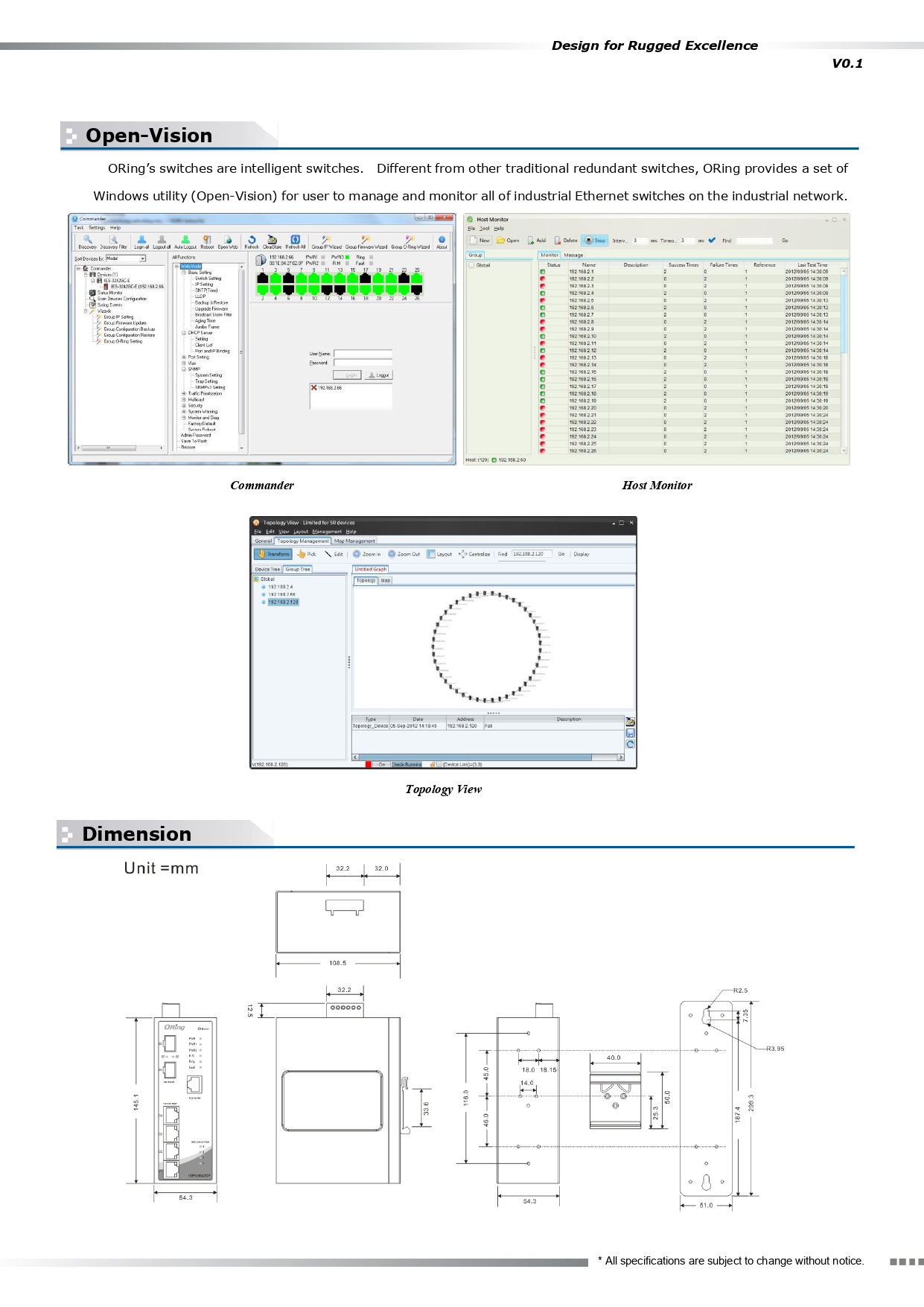
Task: Click Logout all icon in Commander
Action: pyautogui.click(x=162, y=242)
